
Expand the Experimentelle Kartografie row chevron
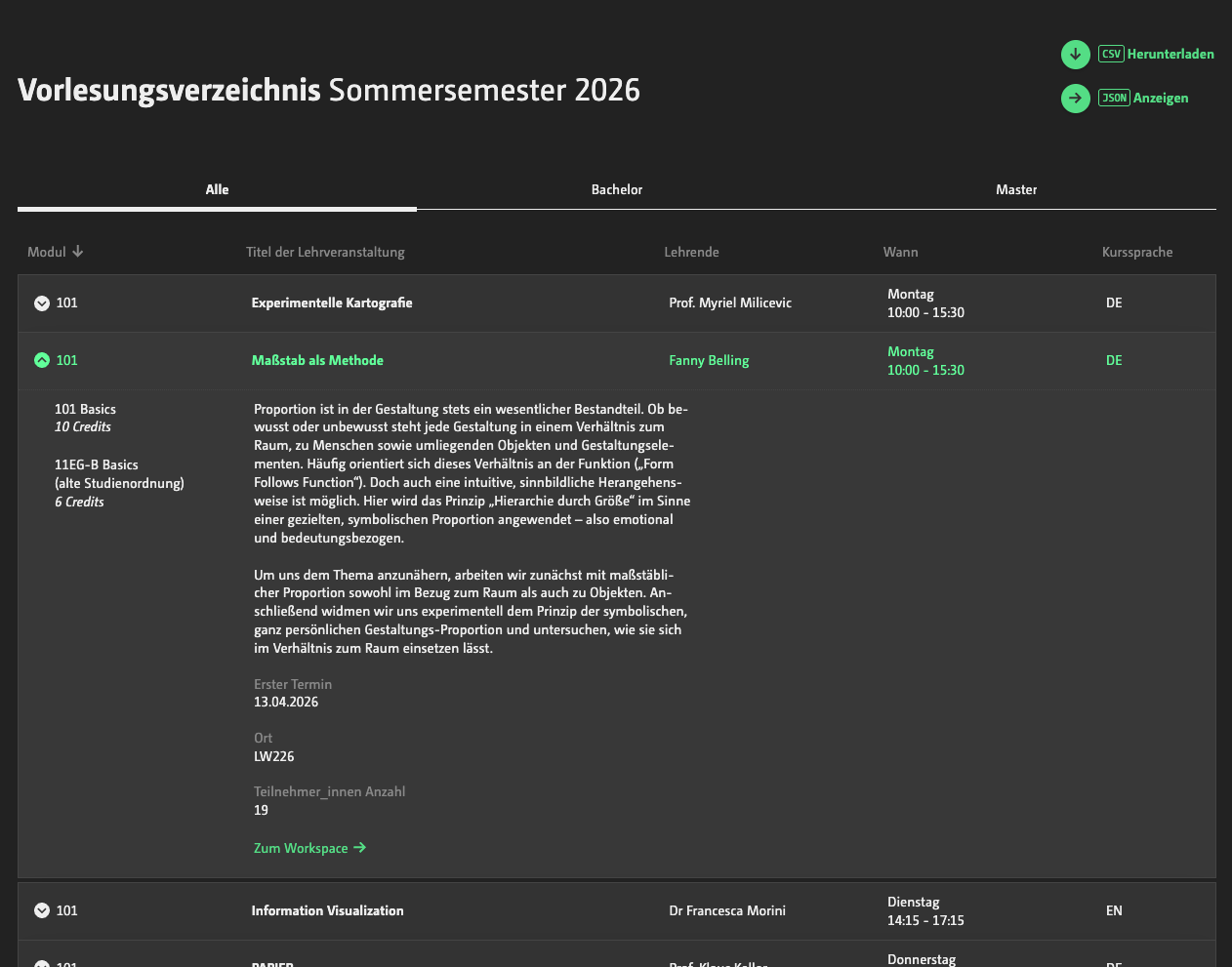42,303
